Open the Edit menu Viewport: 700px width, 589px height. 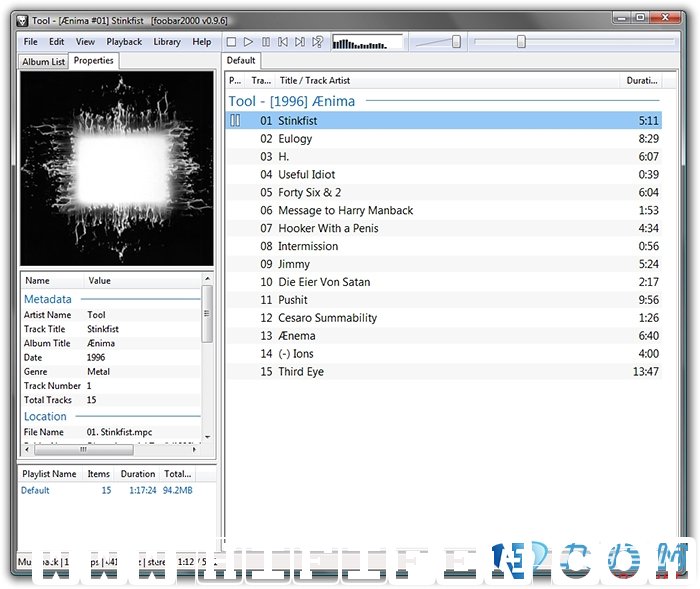(x=56, y=42)
